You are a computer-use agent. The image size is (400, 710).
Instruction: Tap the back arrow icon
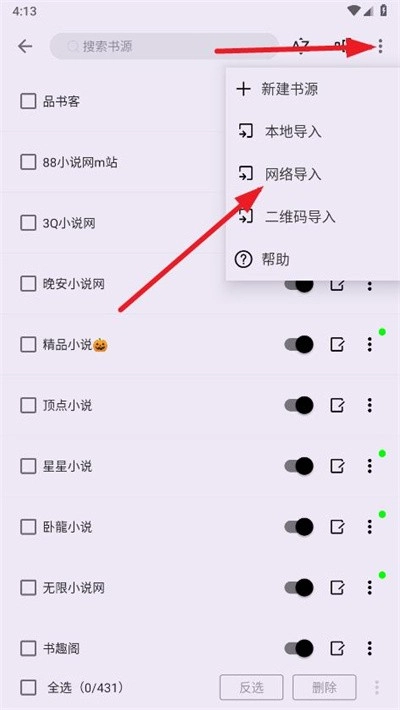(25, 46)
